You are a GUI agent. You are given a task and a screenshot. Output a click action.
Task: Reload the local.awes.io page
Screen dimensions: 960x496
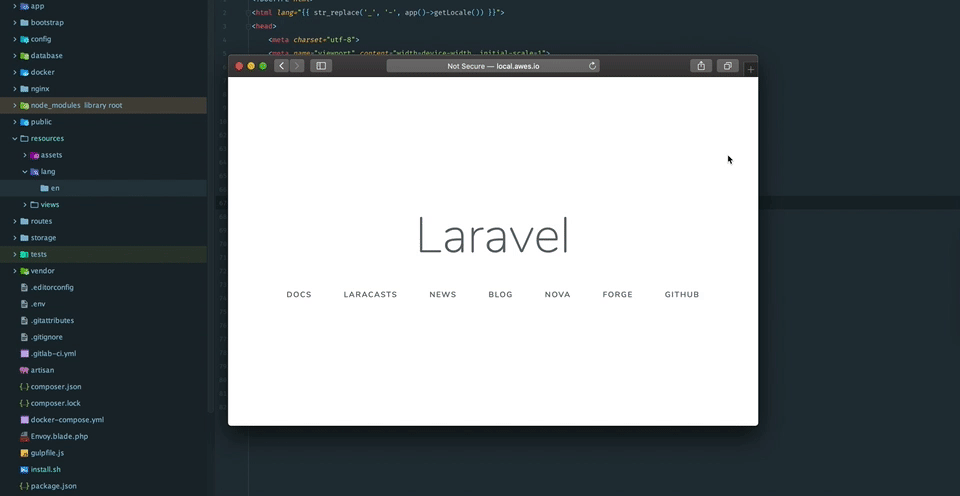[x=592, y=66]
